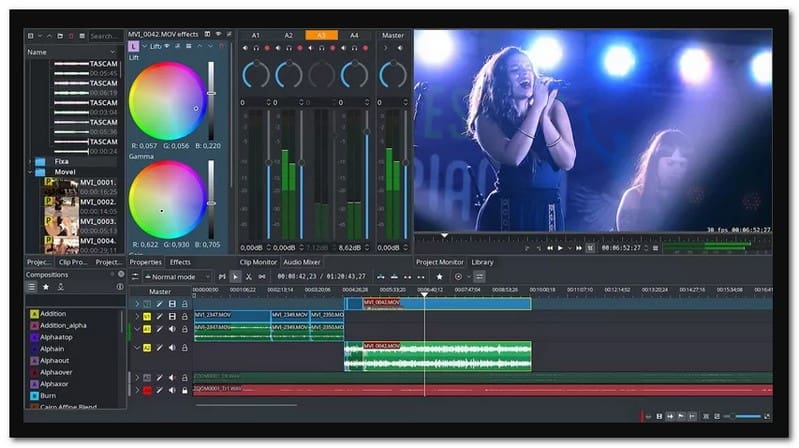Image resolution: width=799 pixels, height=448 pixels.
Task: Open the Library tab
Action: 482,262
